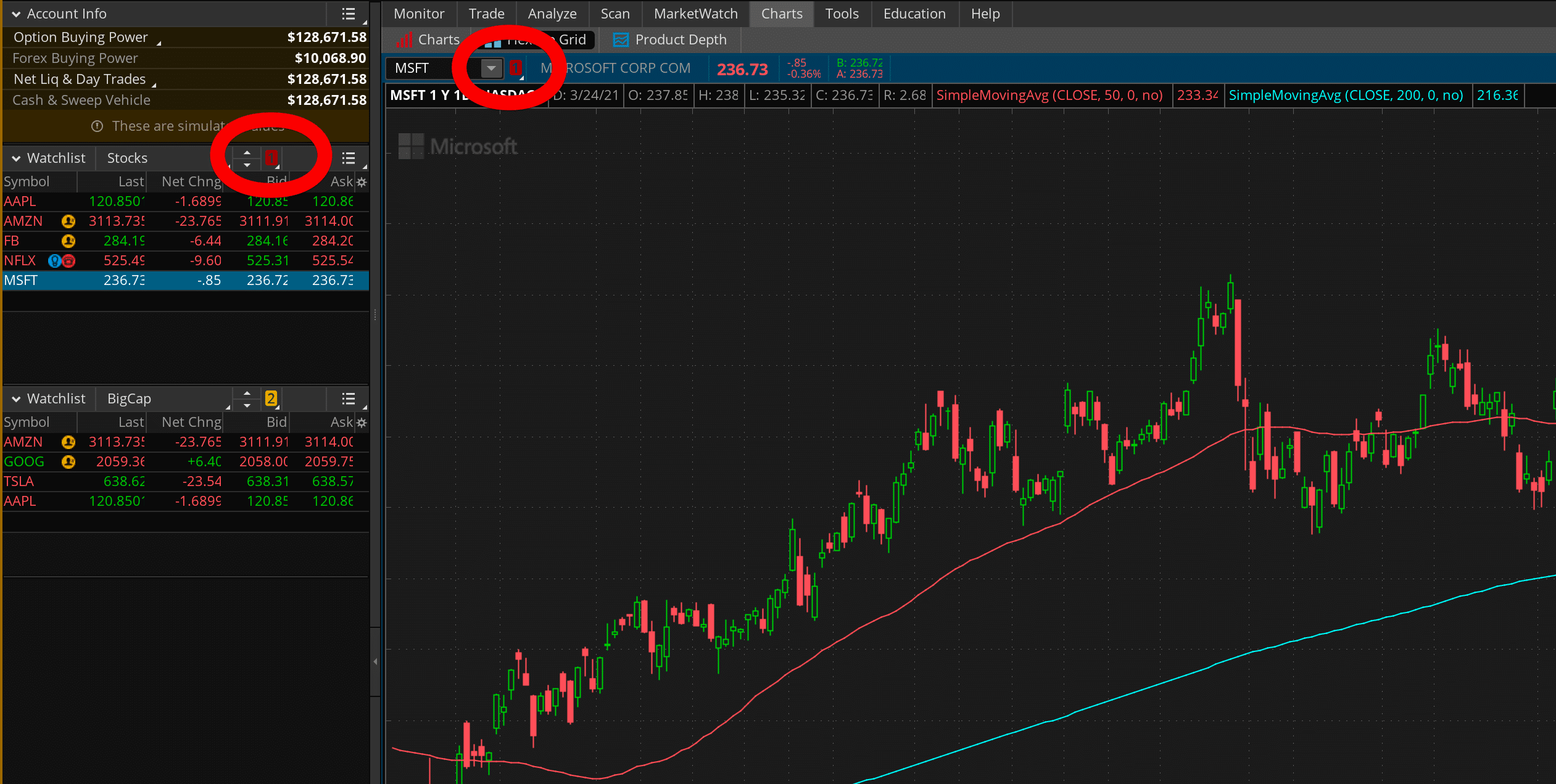Switch to the Analyze tab

click(552, 14)
